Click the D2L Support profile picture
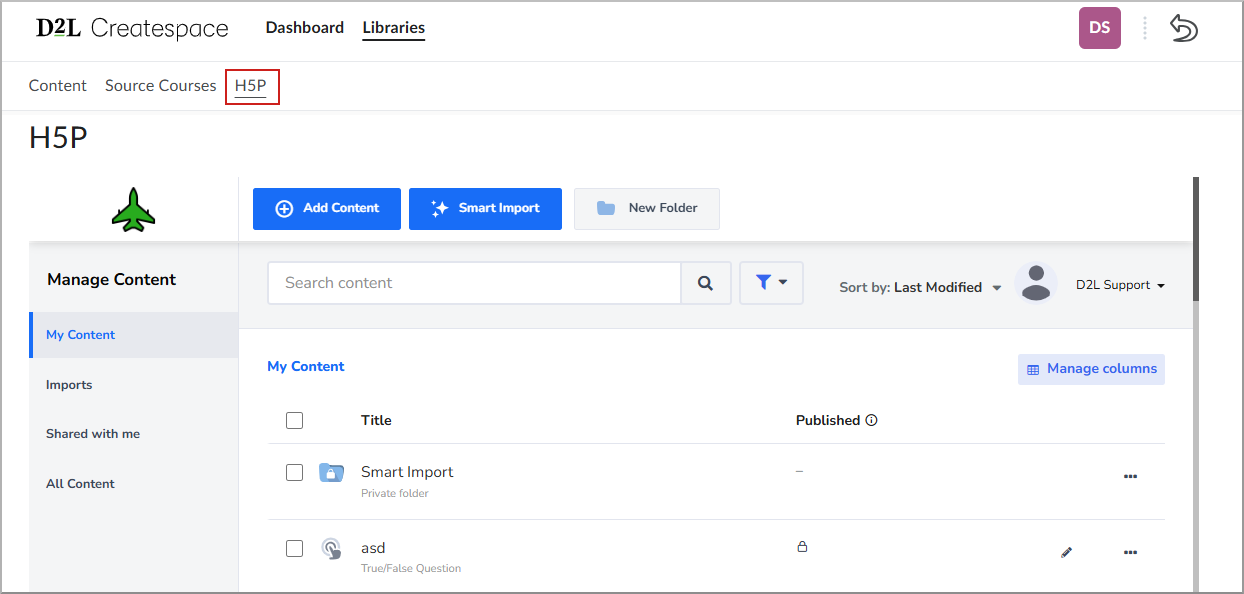 [x=1036, y=284]
